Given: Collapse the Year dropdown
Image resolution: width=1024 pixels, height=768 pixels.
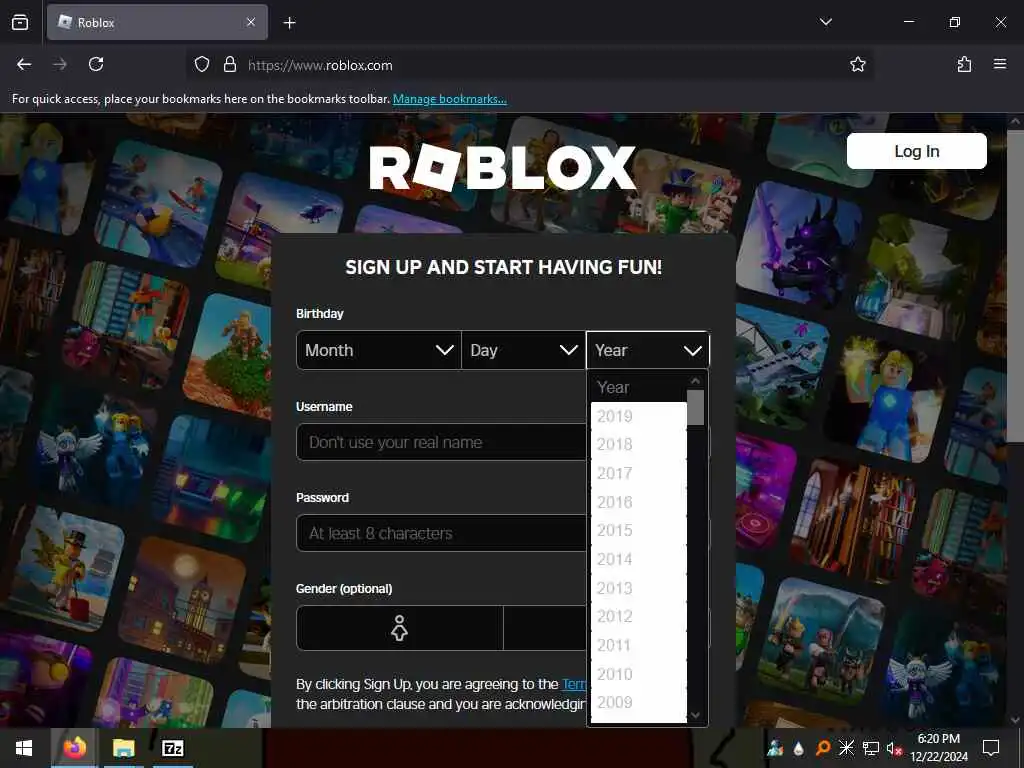Looking at the screenshot, I should 648,350.
